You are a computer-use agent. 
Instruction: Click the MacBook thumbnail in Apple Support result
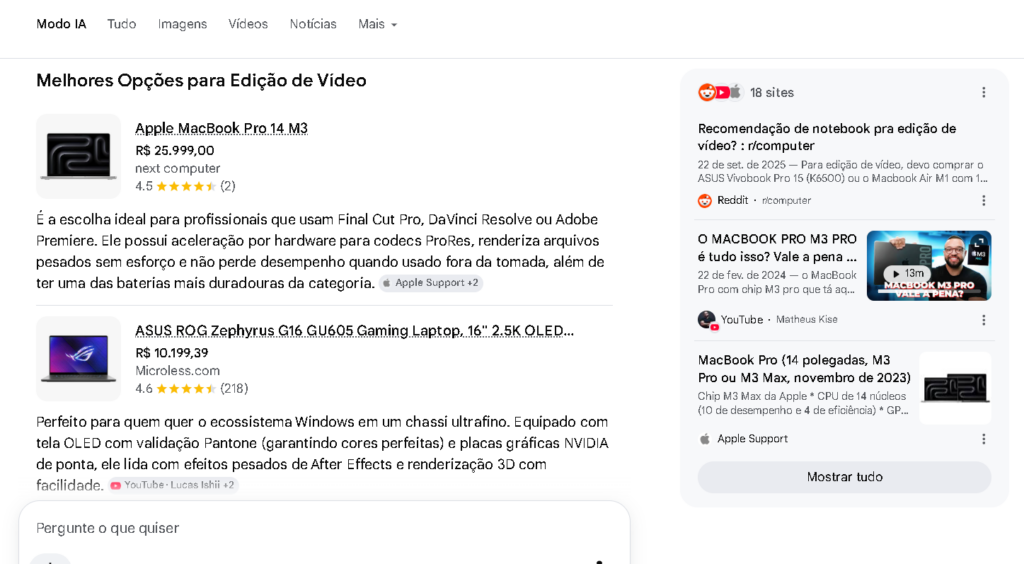955,388
